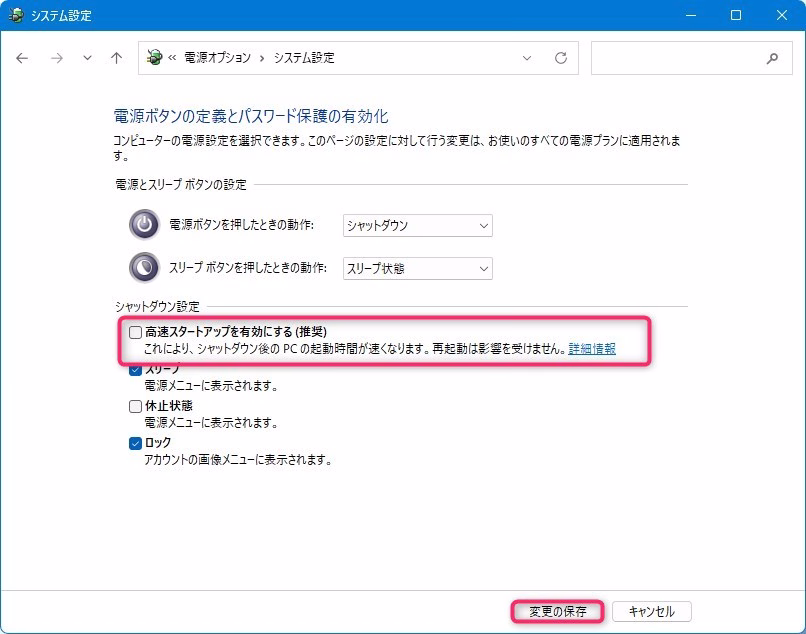Click the 電源オプション breadcrumb
806x634 pixels.
coord(217,58)
